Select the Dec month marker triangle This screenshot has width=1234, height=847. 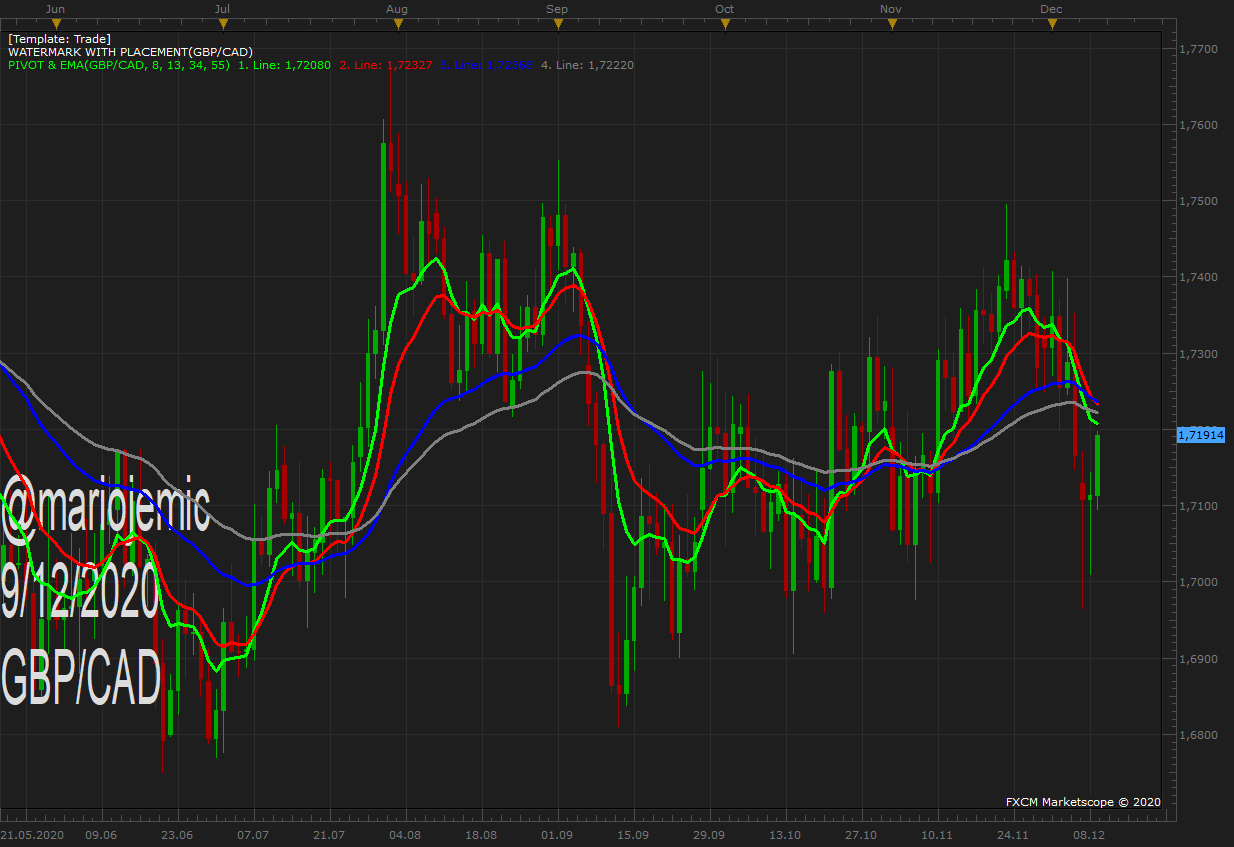[x=1051, y=23]
